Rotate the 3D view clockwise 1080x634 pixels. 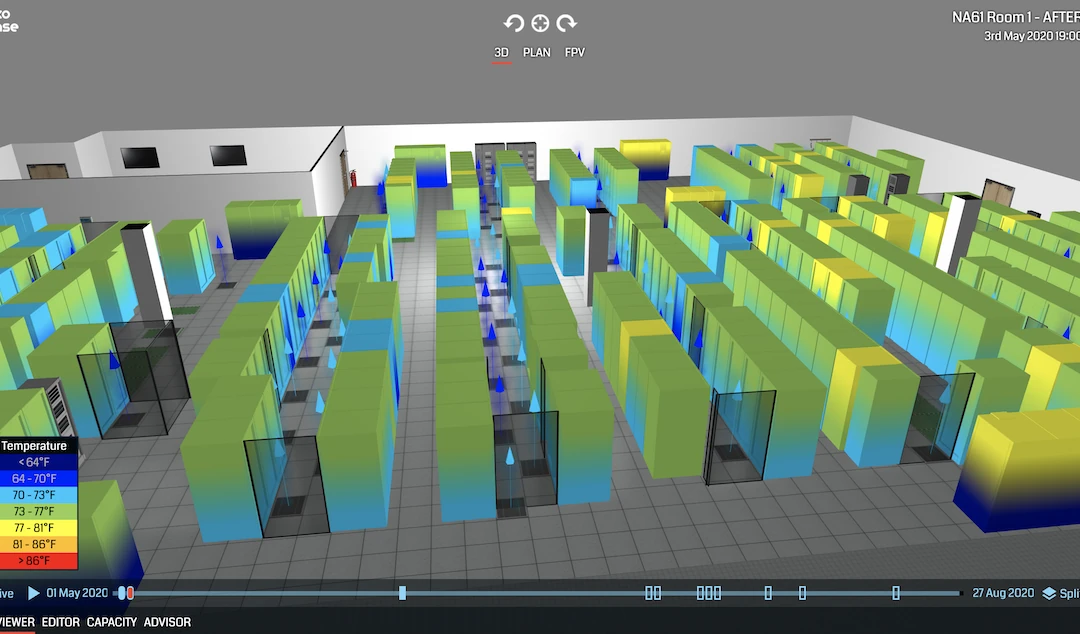pos(567,23)
